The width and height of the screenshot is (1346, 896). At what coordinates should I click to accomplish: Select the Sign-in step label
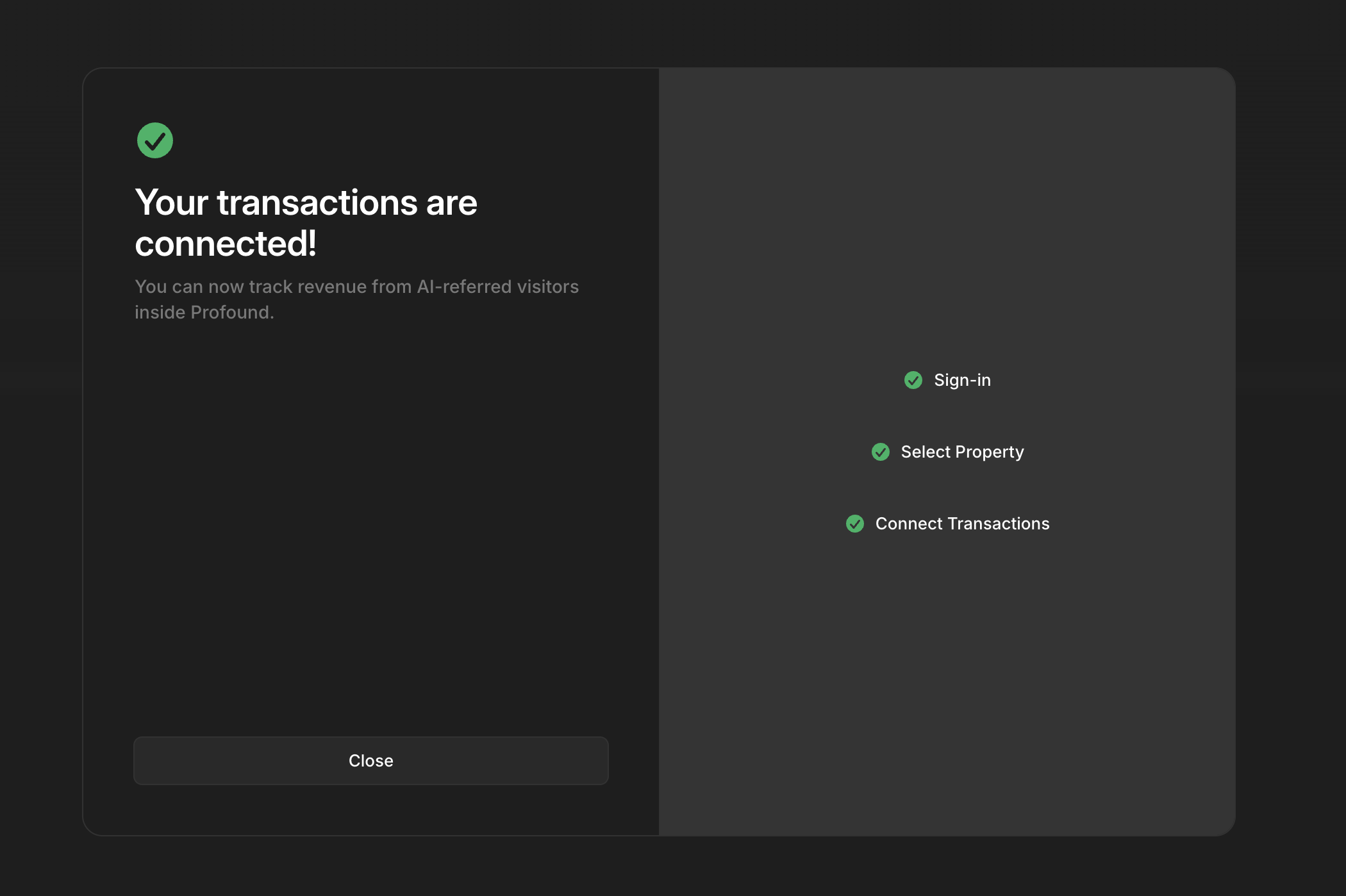[962, 380]
